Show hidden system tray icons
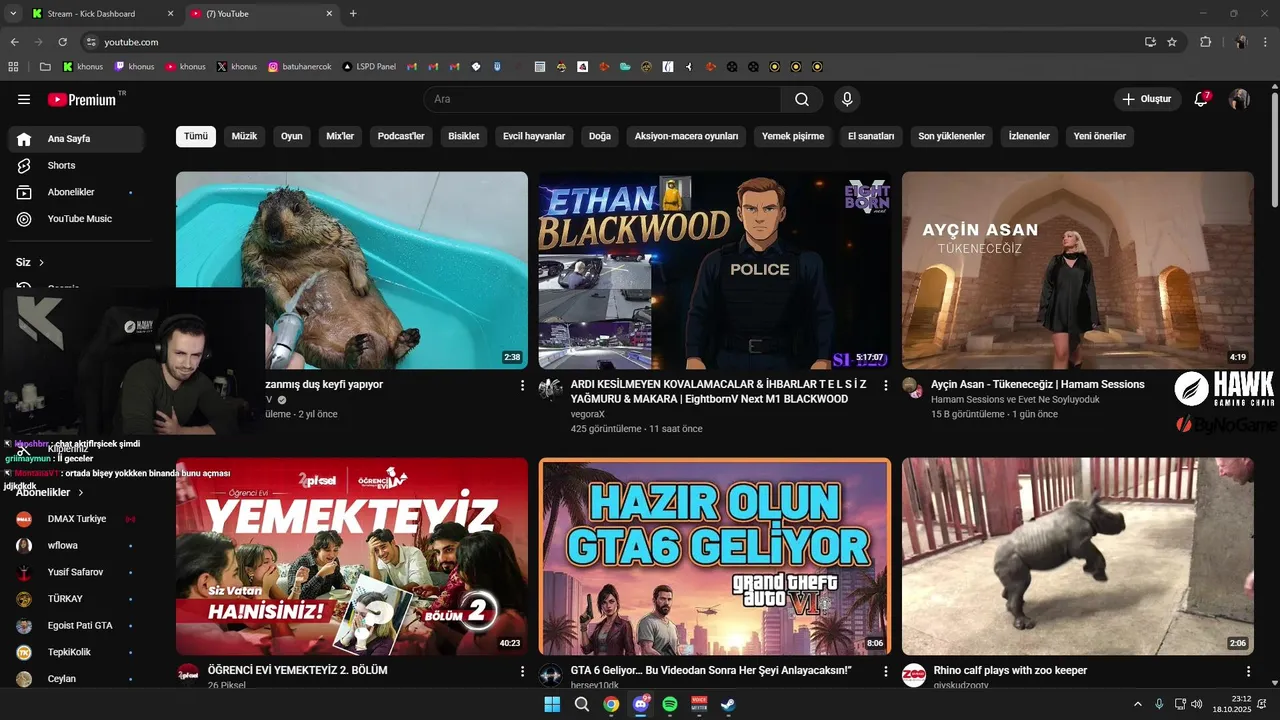The image size is (1280, 720). pyautogui.click(x=1138, y=704)
